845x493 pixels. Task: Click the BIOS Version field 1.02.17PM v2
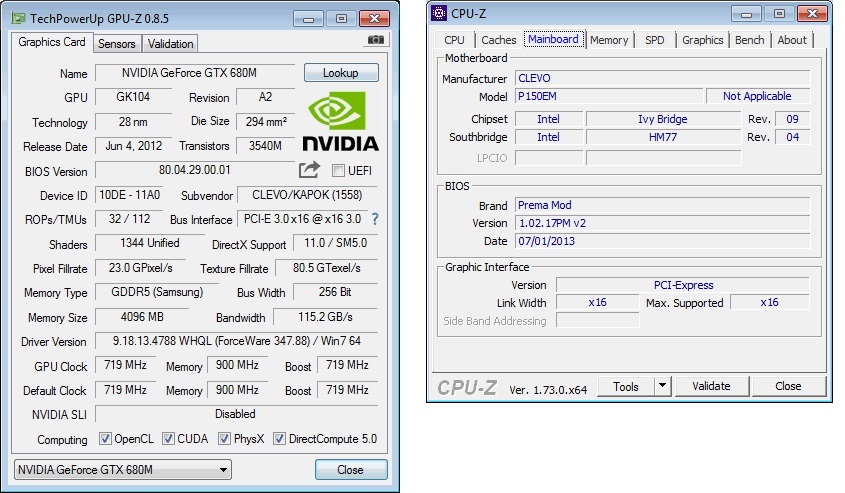(x=662, y=223)
